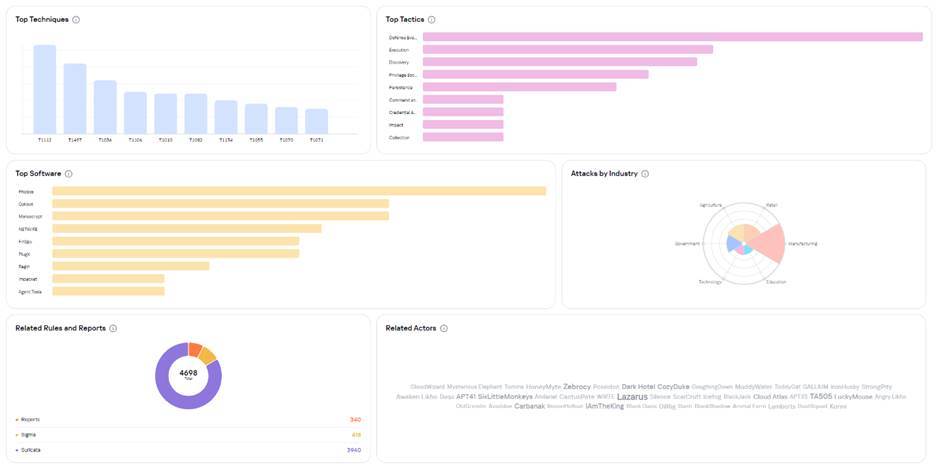Select the Persistence tactic bar
This screenshot has height=467, width=936.
point(519,87)
